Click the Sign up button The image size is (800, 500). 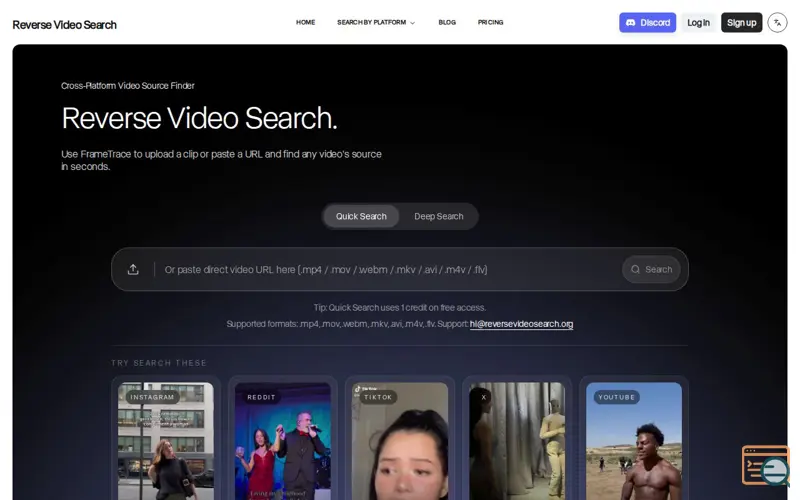point(741,22)
